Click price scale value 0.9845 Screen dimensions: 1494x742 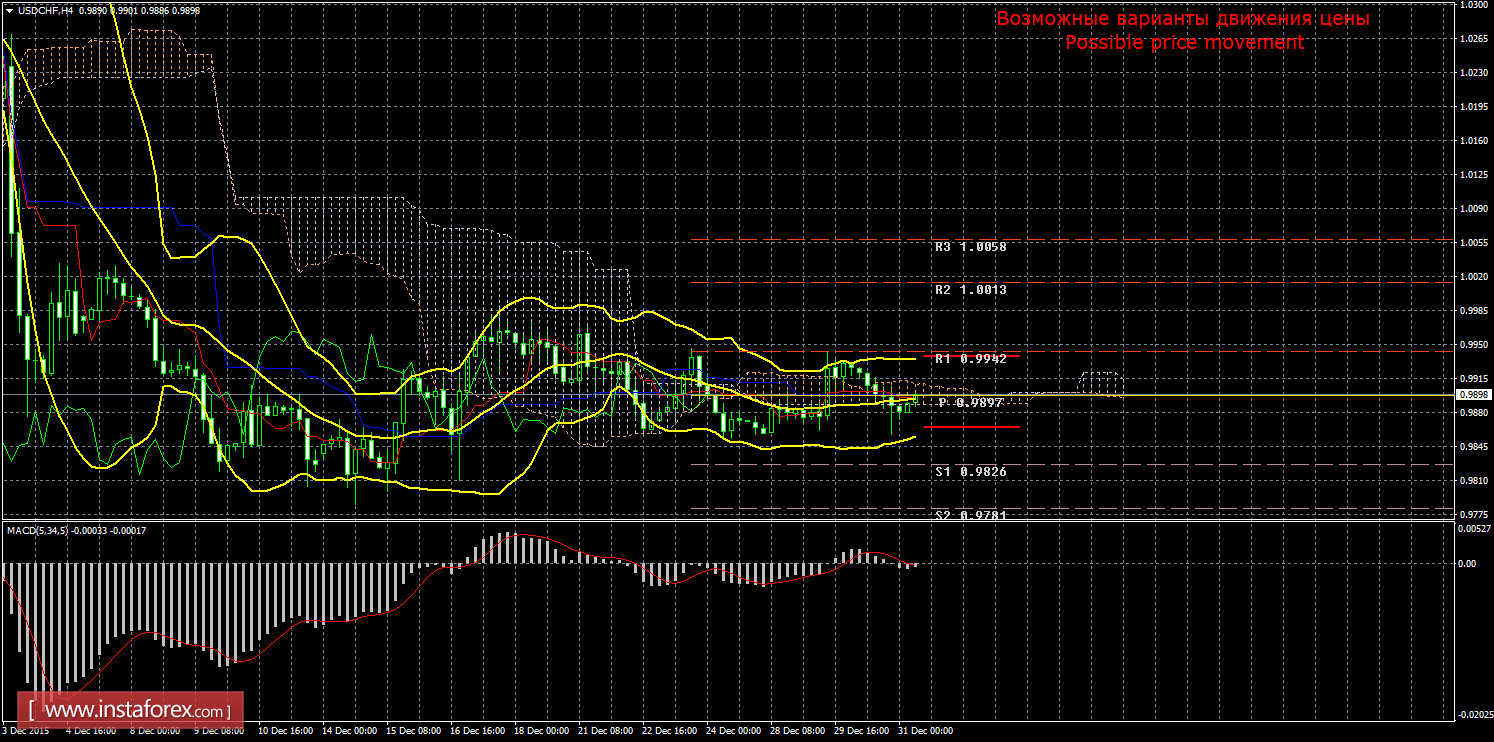[1474, 447]
